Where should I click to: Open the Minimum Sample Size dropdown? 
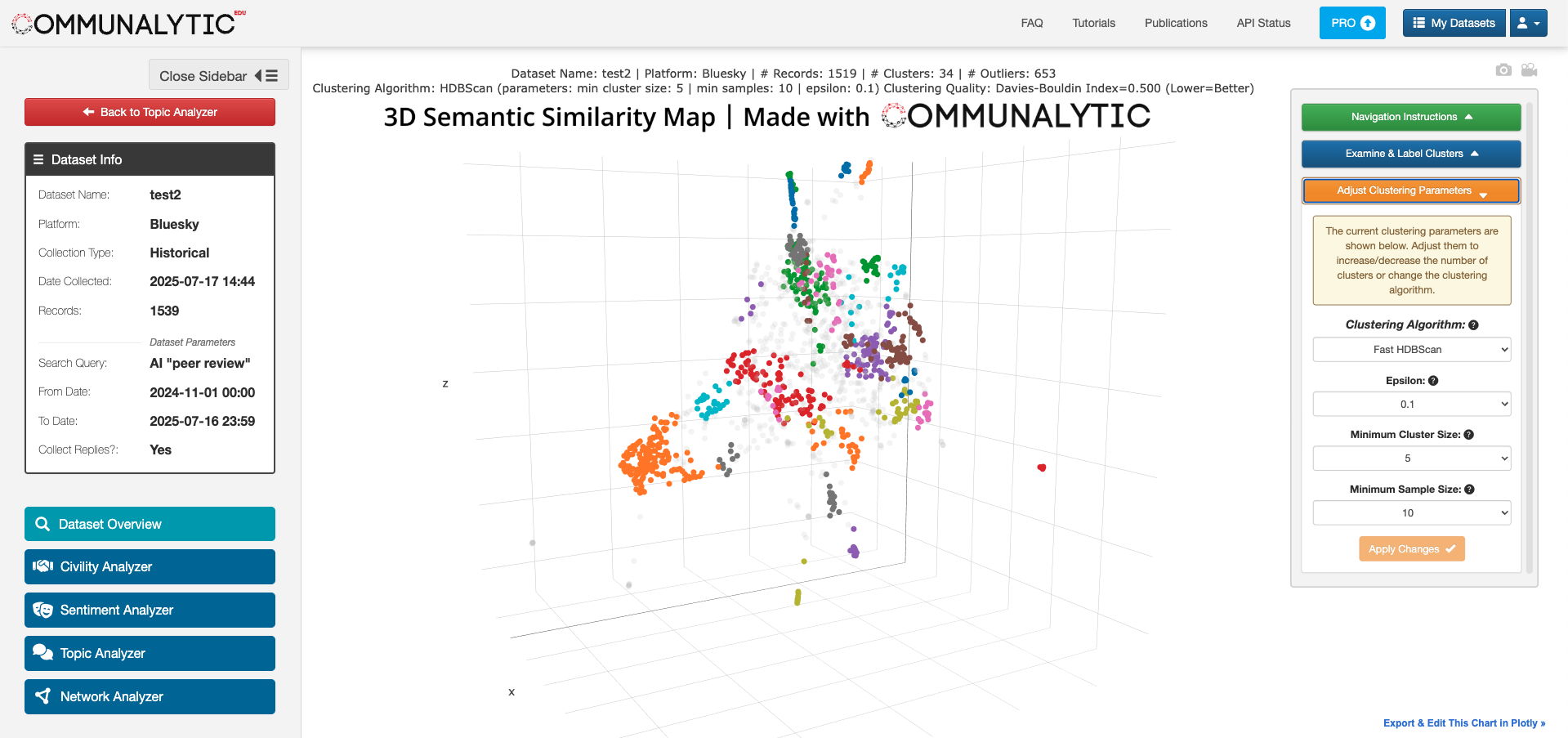tap(1411, 513)
